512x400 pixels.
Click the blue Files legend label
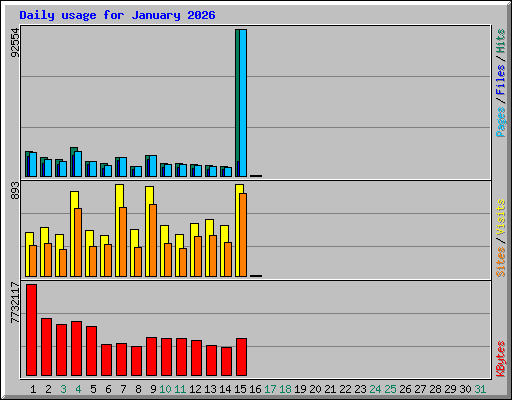[x=501, y=80]
